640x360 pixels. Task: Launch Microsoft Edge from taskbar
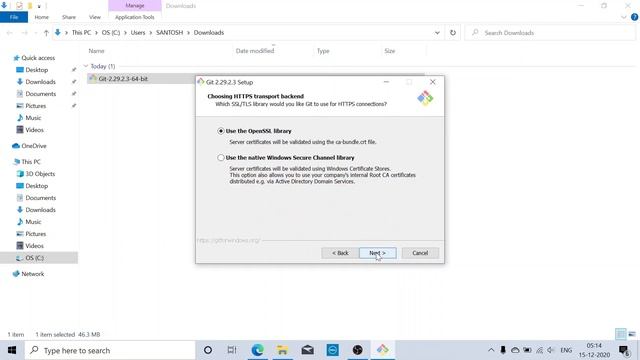point(257,350)
